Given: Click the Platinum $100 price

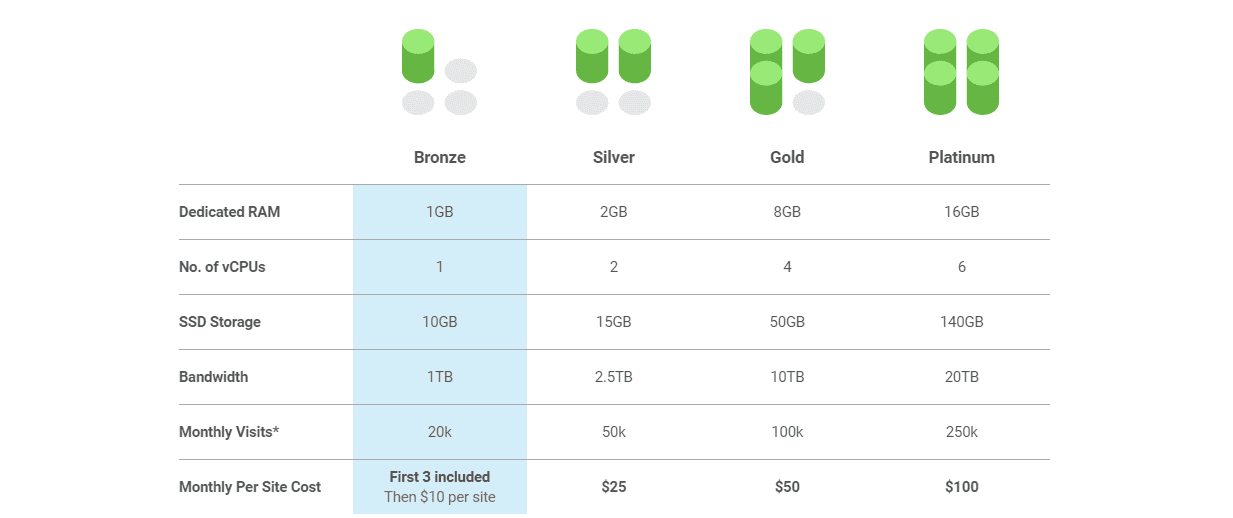Looking at the screenshot, I should [962, 487].
